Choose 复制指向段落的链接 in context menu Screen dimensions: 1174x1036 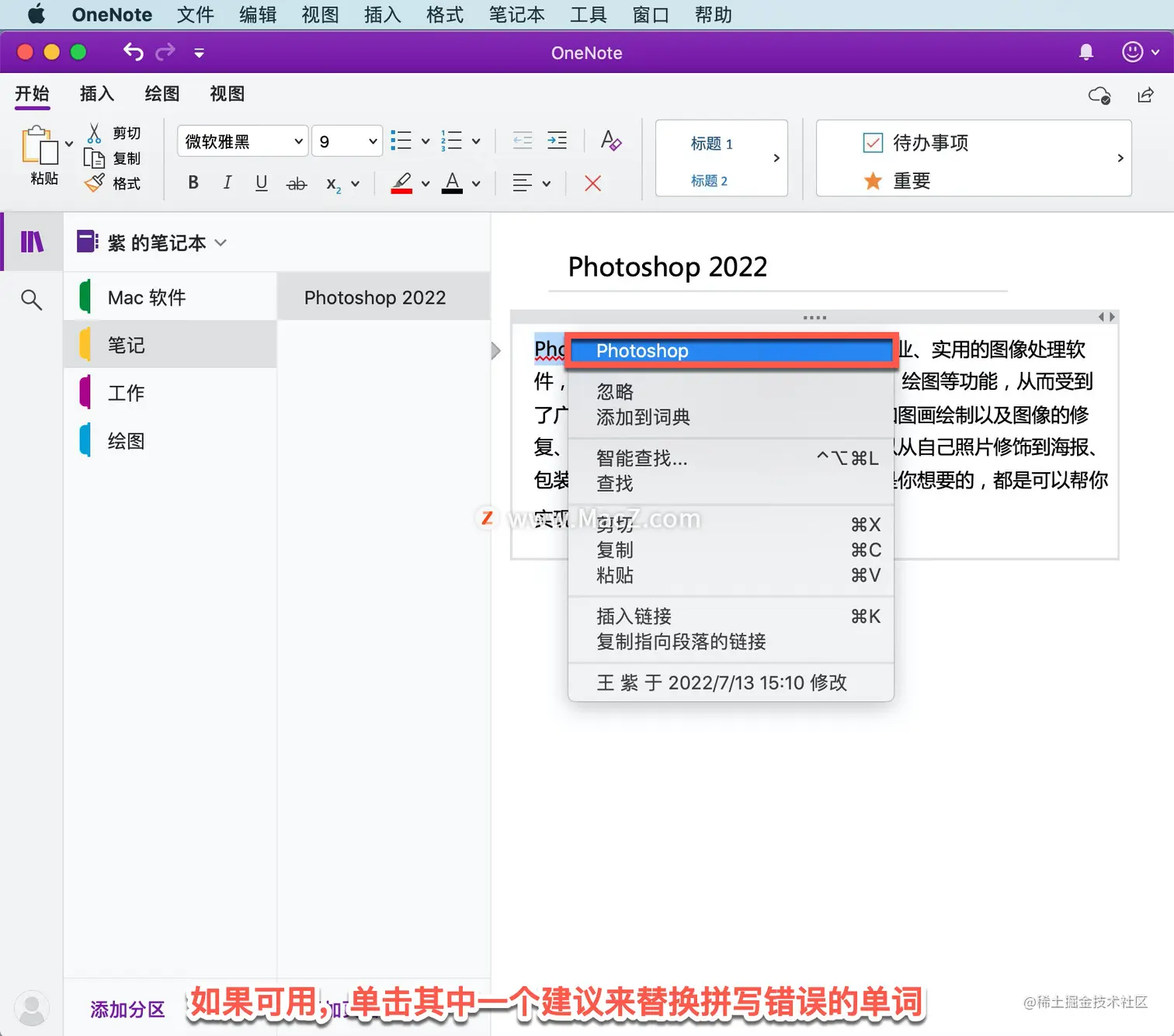pyautogui.click(x=731, y=642)
